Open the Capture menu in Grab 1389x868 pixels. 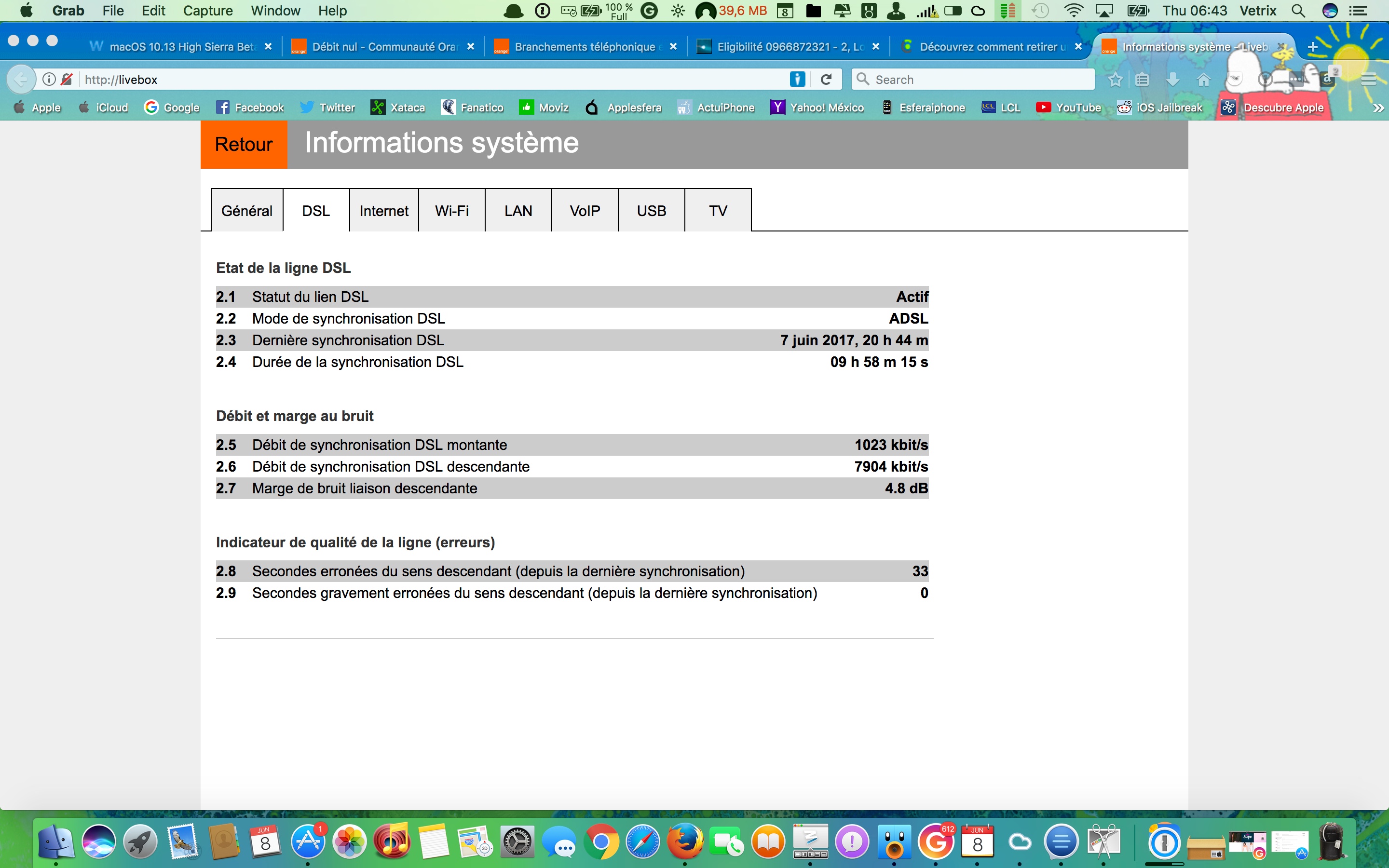(x=208, y=10)
